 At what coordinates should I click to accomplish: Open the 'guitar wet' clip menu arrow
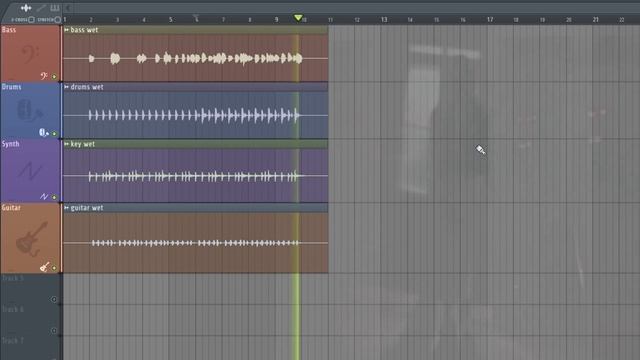tap(67, 208)
